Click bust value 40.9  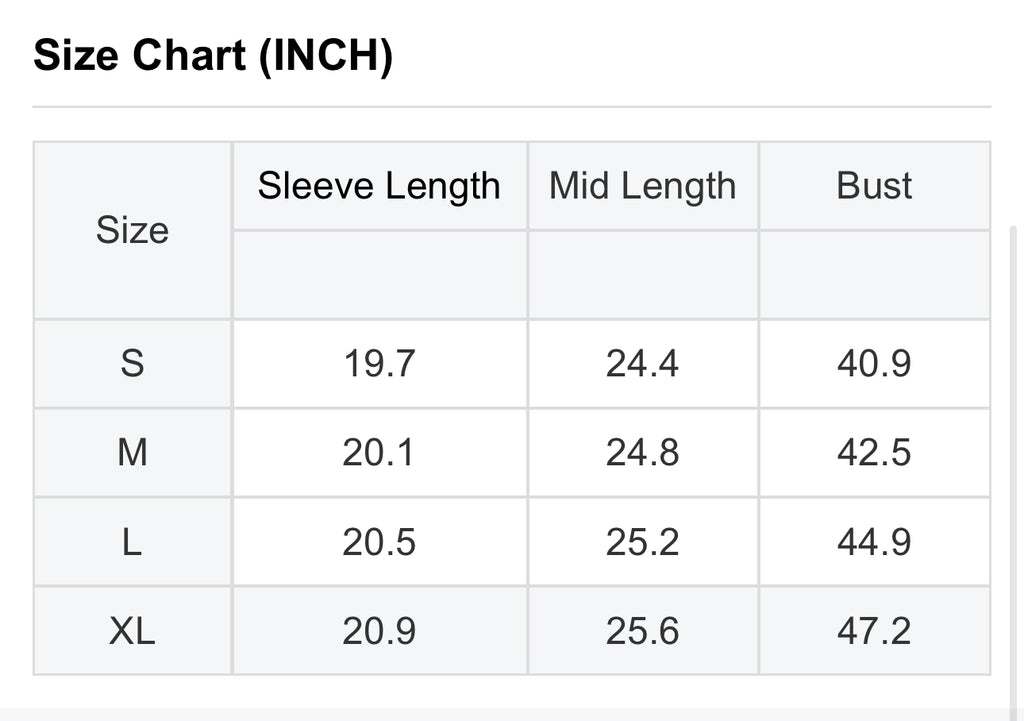pos(874,364)
